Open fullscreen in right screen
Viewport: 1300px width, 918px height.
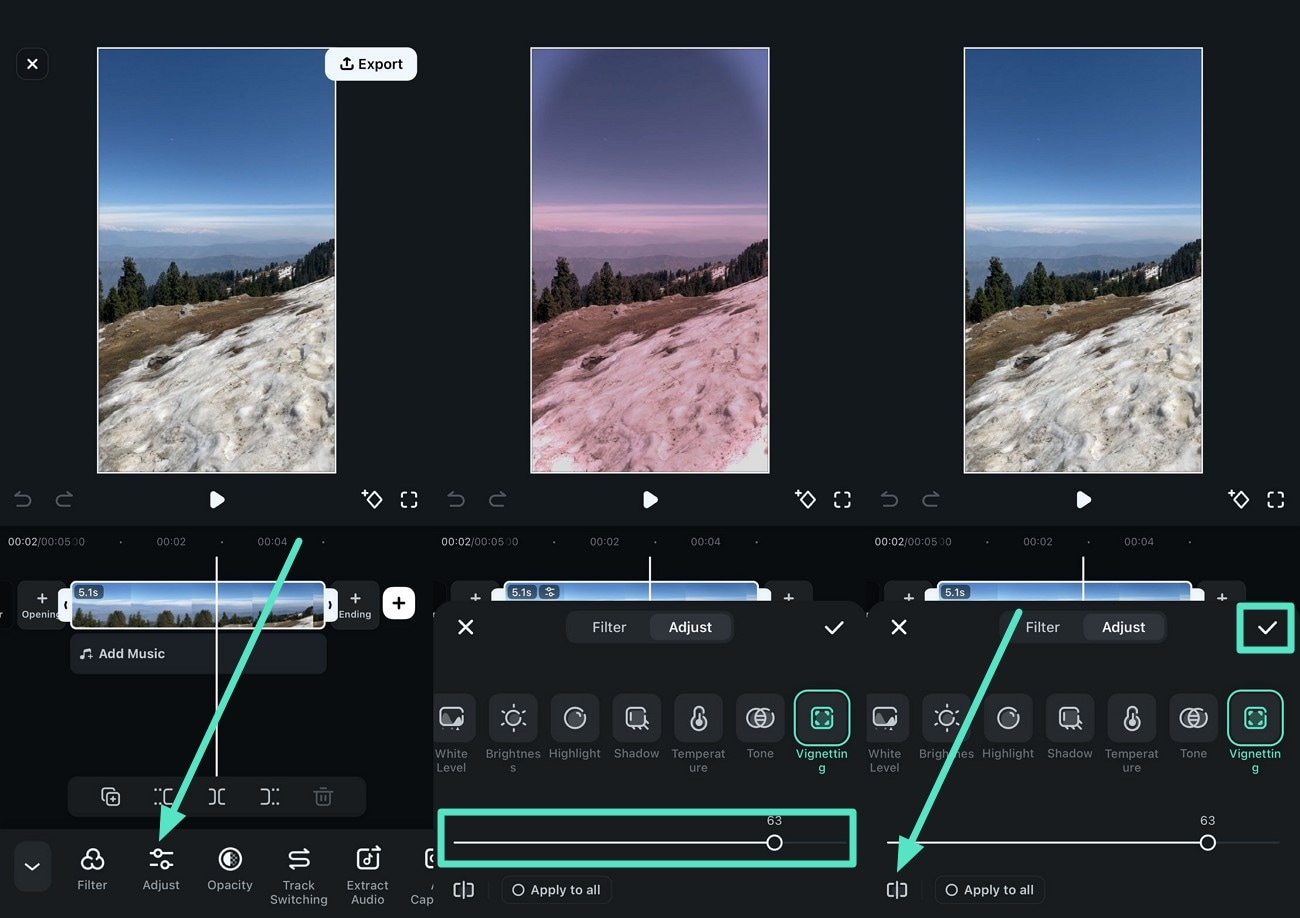pyautogui.click(x=1275, y=499)
